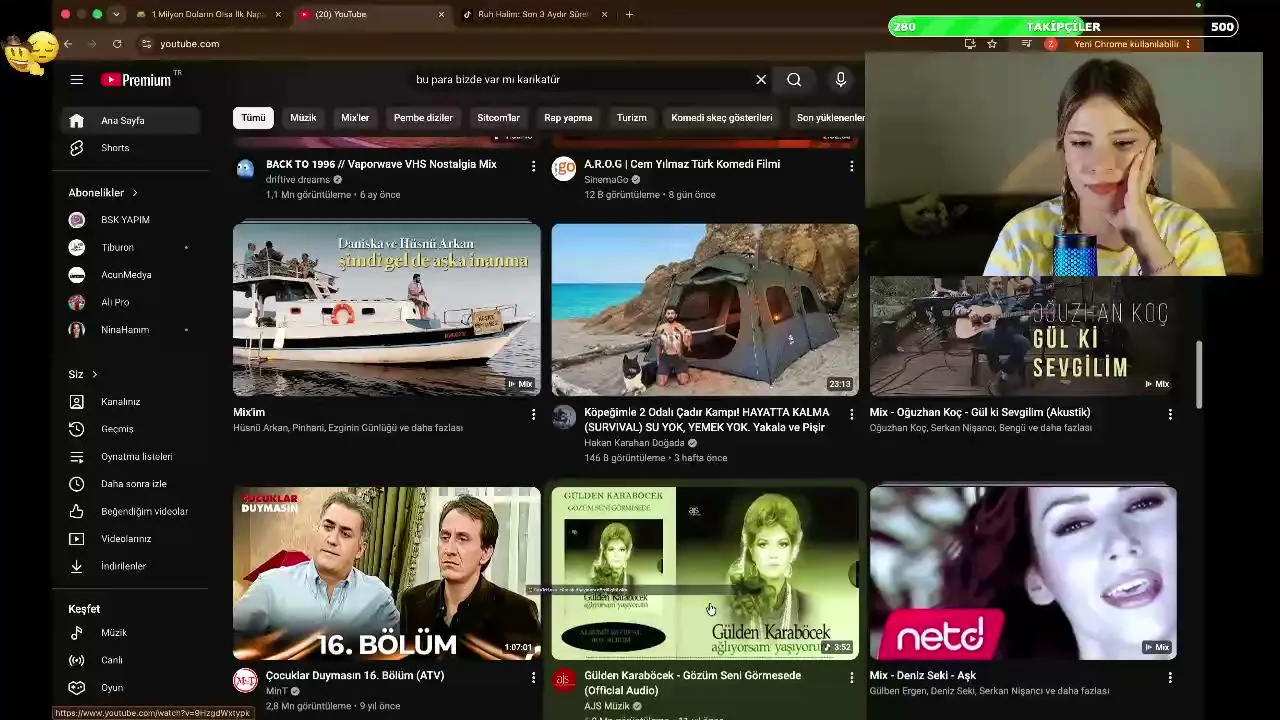Go back with the browser back arrow
1280x720 pixels.
click(68, 44)
